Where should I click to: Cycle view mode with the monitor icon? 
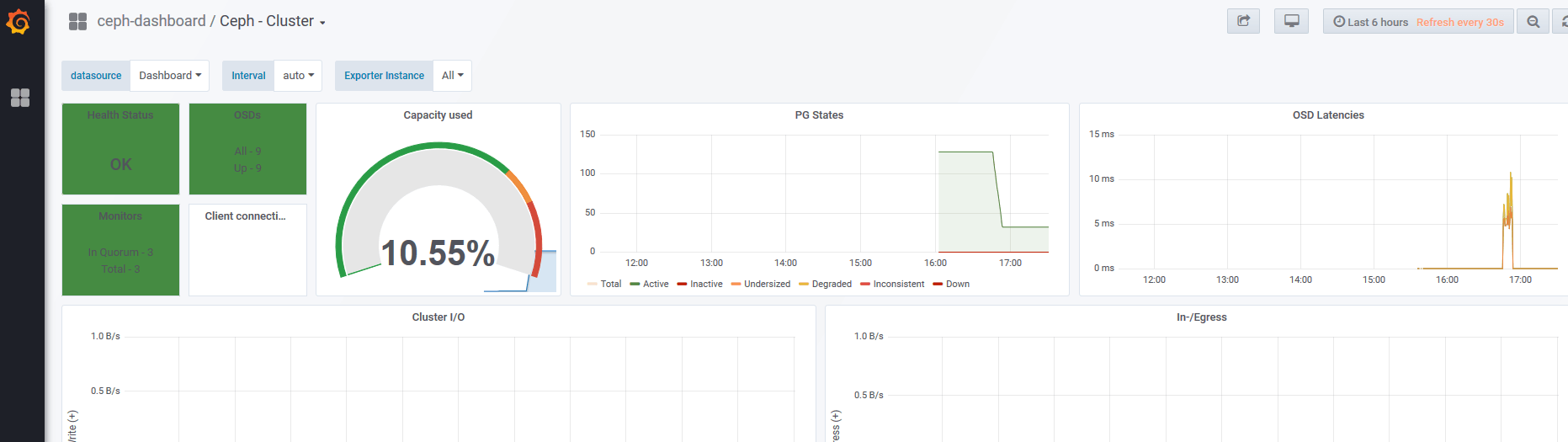(x=1291, y=21)
